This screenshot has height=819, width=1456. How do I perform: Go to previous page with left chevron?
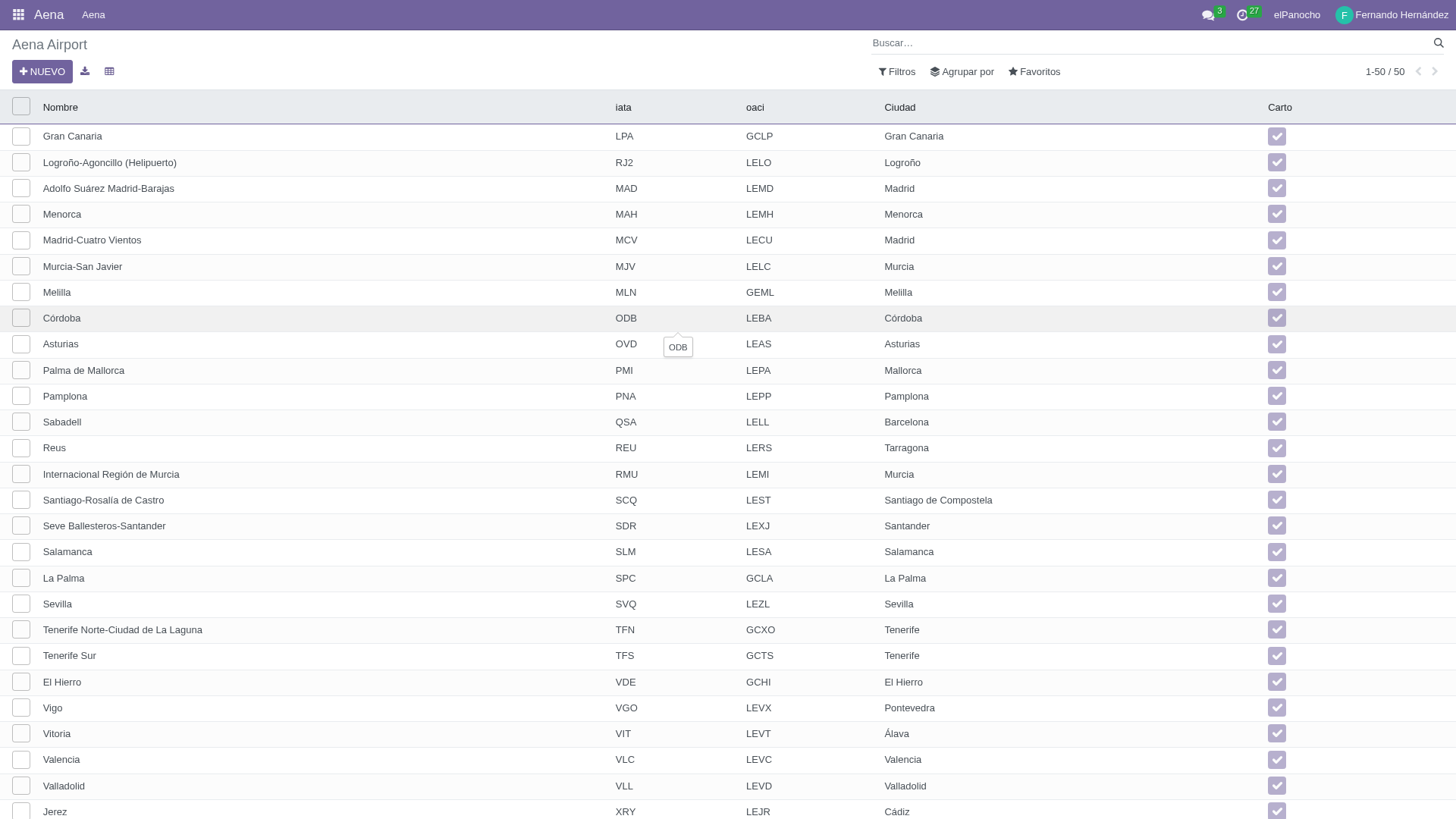pyautogui.click(x=1418, y=71)
